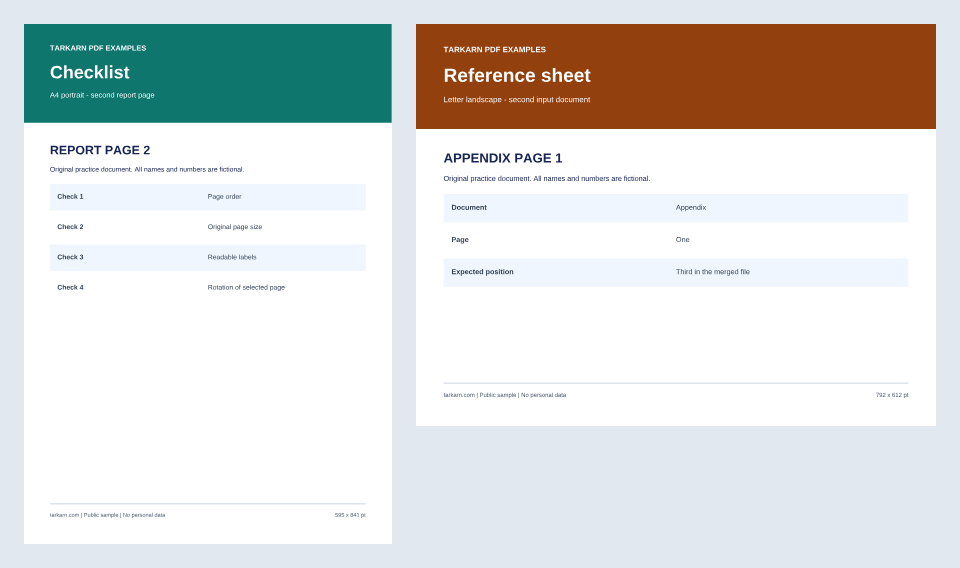
Task: Click 'TARKARN PDF EXAMPLES' on the Reference sheet
Action: click(495, 50)
